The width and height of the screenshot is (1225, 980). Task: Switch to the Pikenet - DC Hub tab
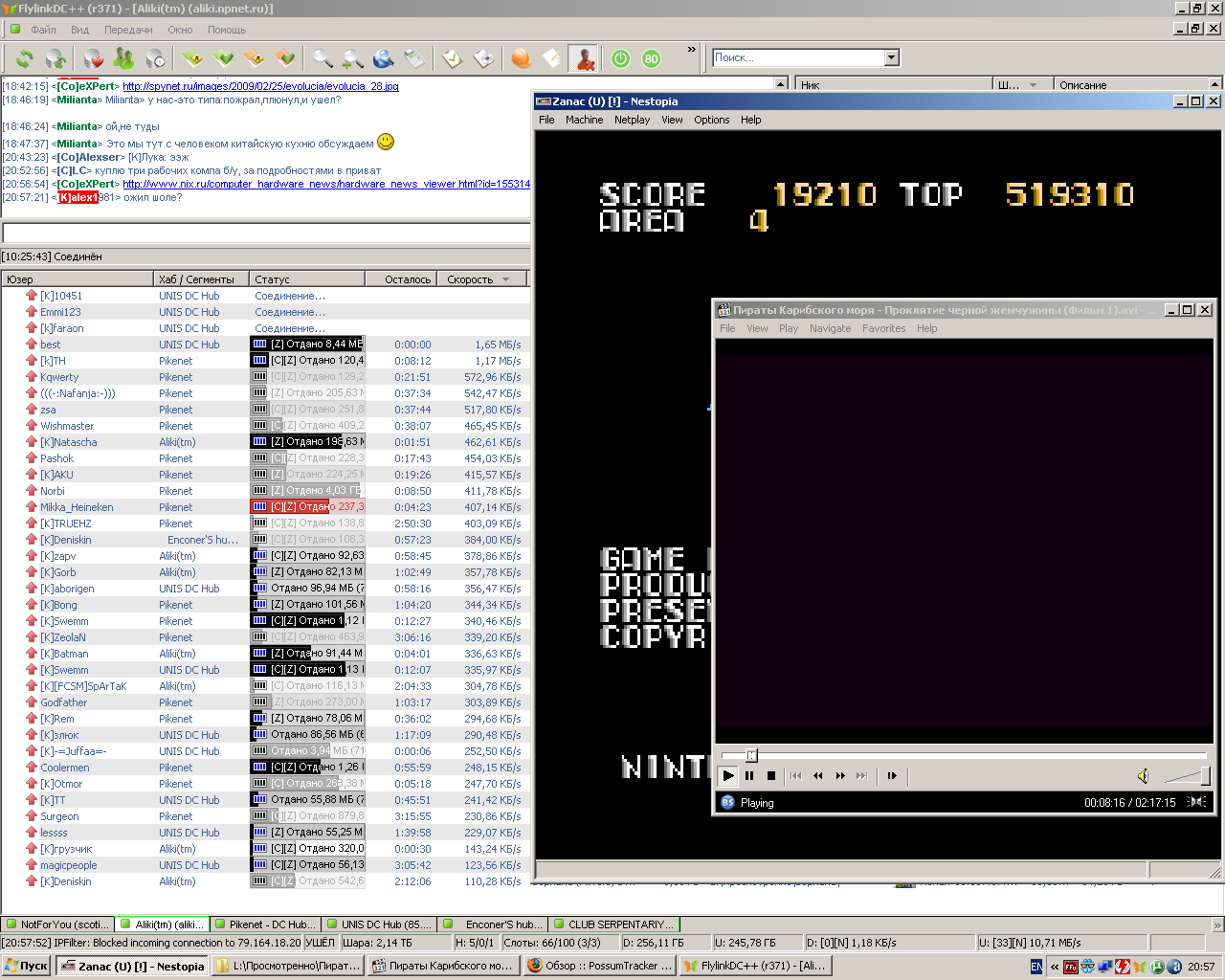(x=265, y=924)
